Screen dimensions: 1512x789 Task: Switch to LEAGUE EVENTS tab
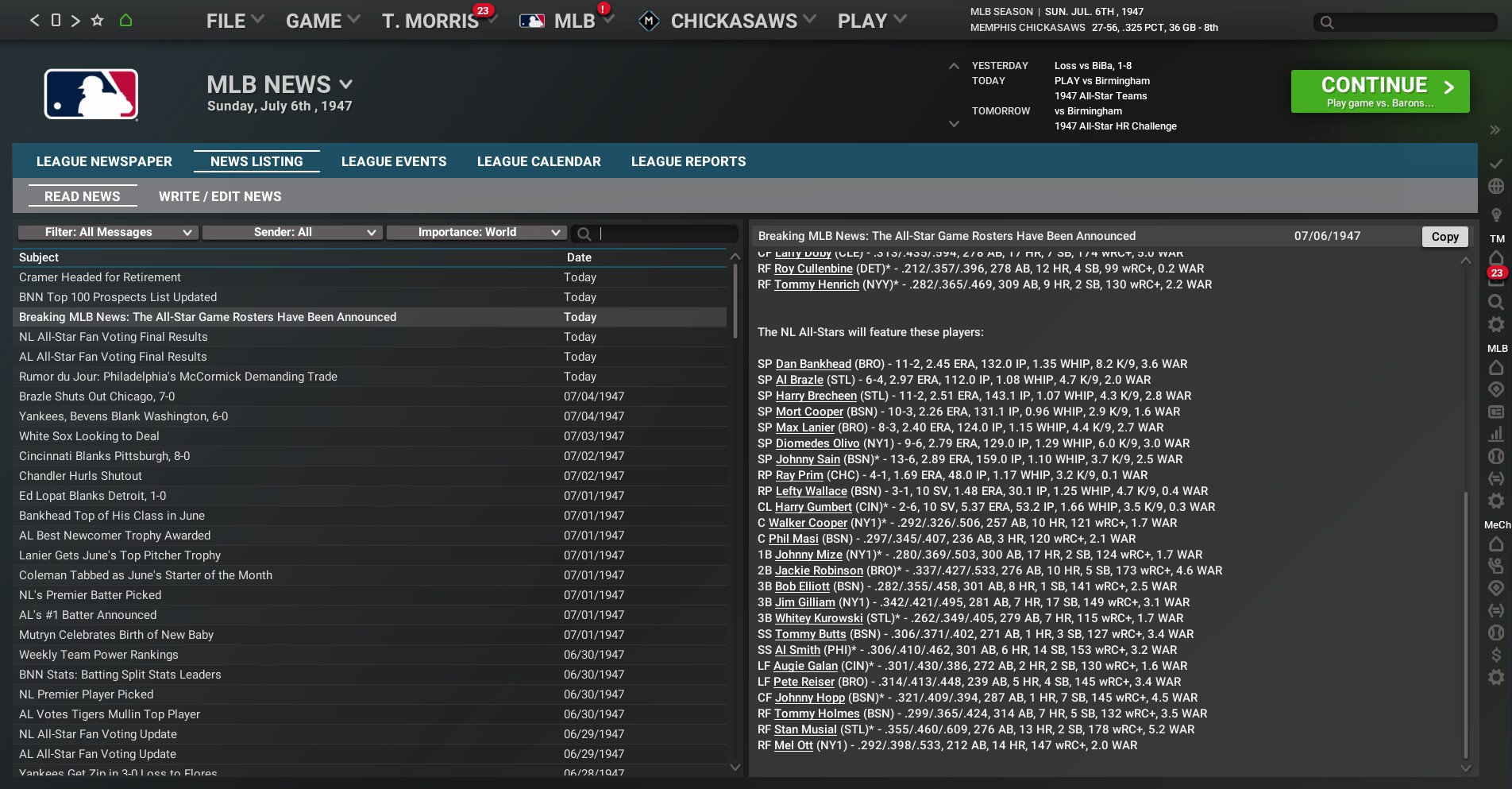[x=394, y=161]
